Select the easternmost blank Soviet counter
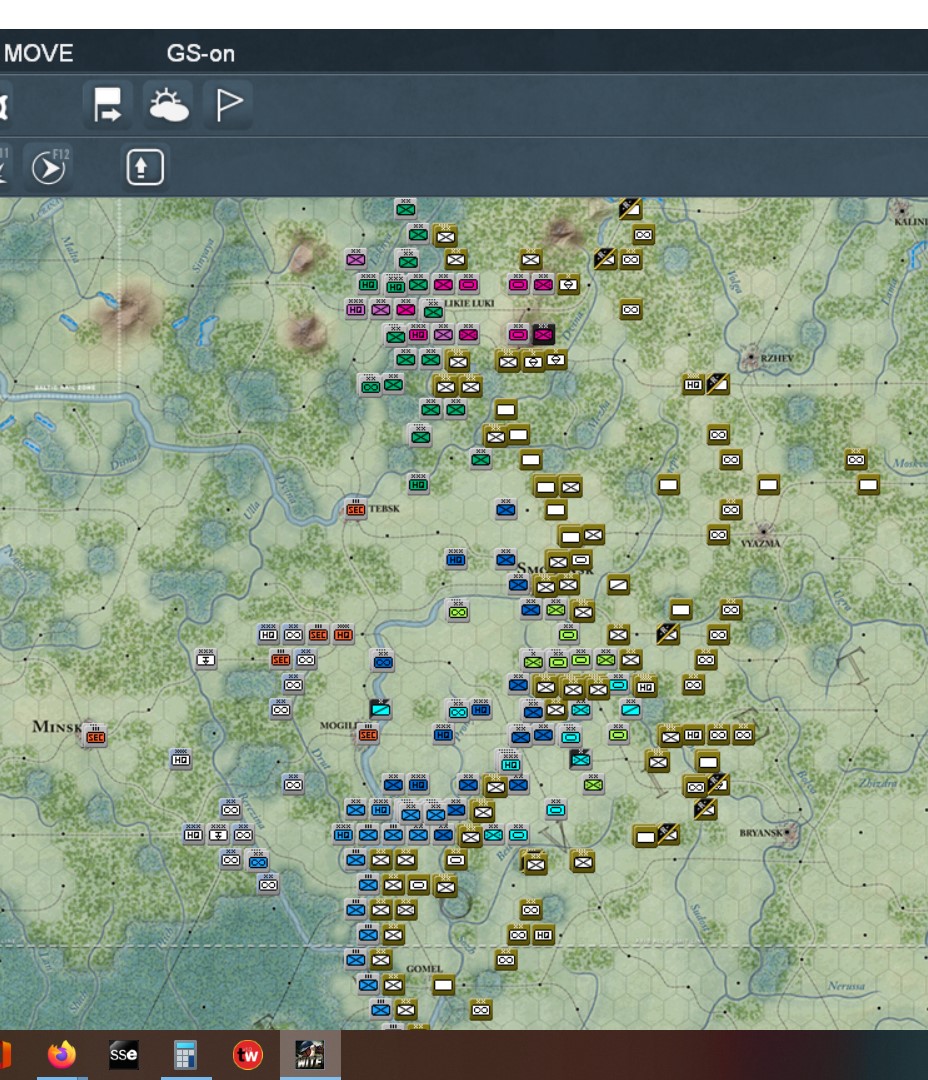Viewport: 928px width, 1080px height. pyautogui.click(x=868, y=485)
